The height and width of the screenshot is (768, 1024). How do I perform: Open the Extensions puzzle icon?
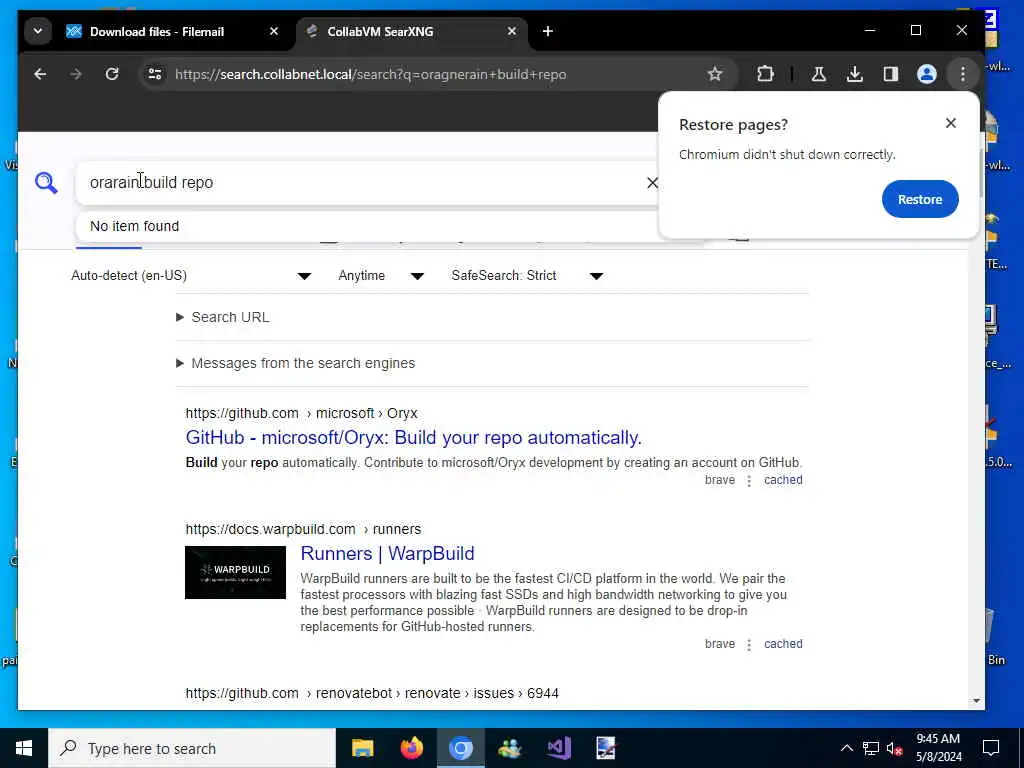pos(765,74)
